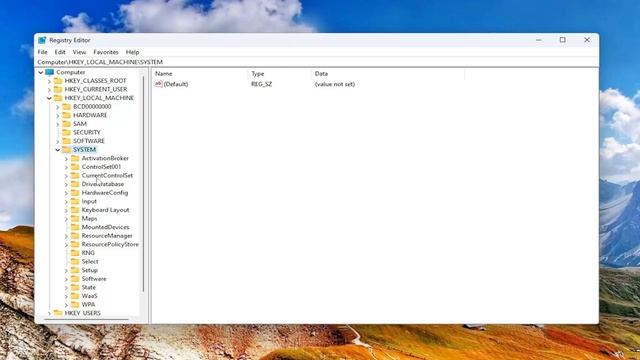Click the tree pane horizontal scrollbar
Viewport: 640px width, 360px height.
tap(87, 319)
